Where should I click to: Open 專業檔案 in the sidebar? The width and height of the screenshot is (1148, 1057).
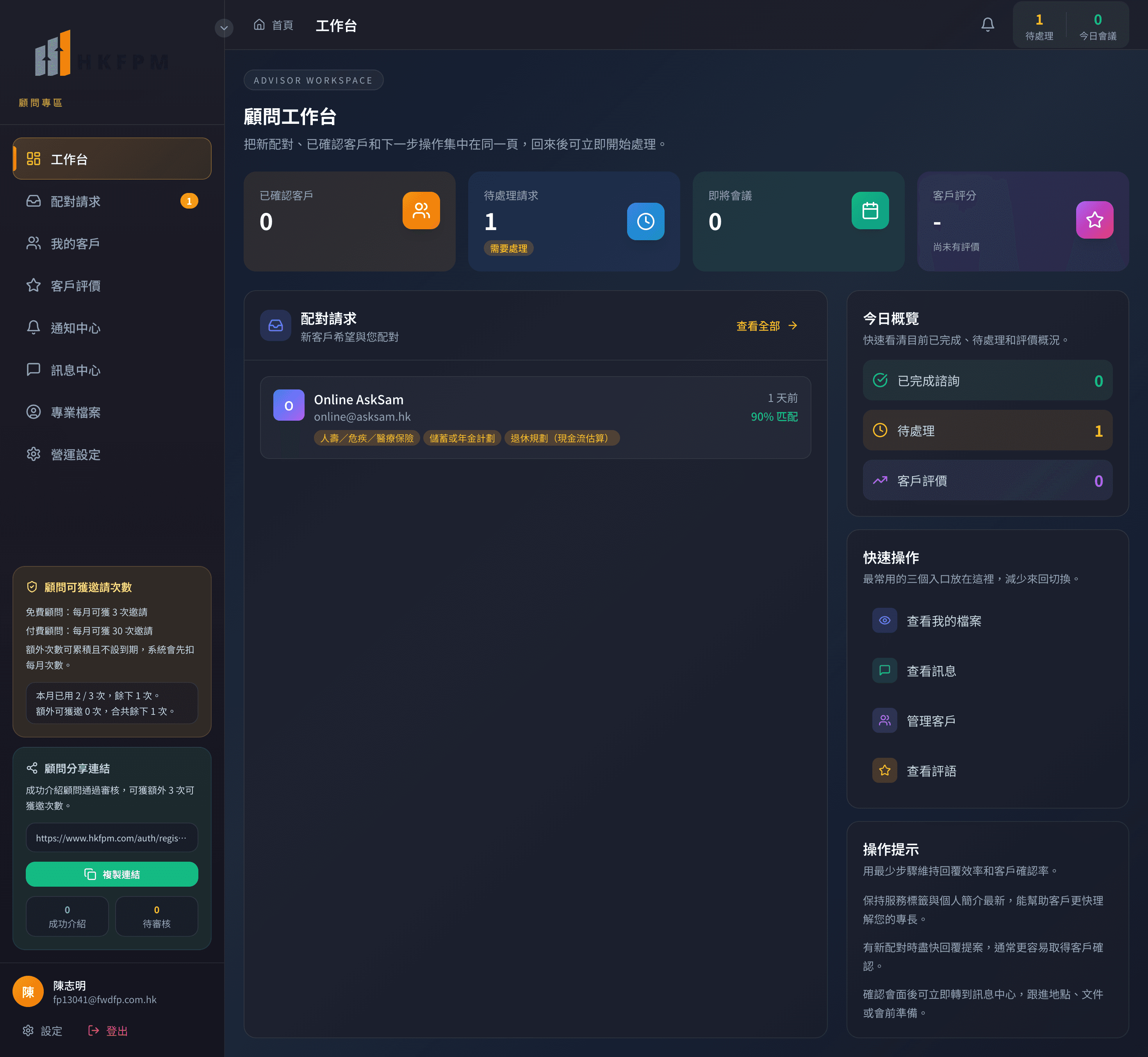click(112, 412)
